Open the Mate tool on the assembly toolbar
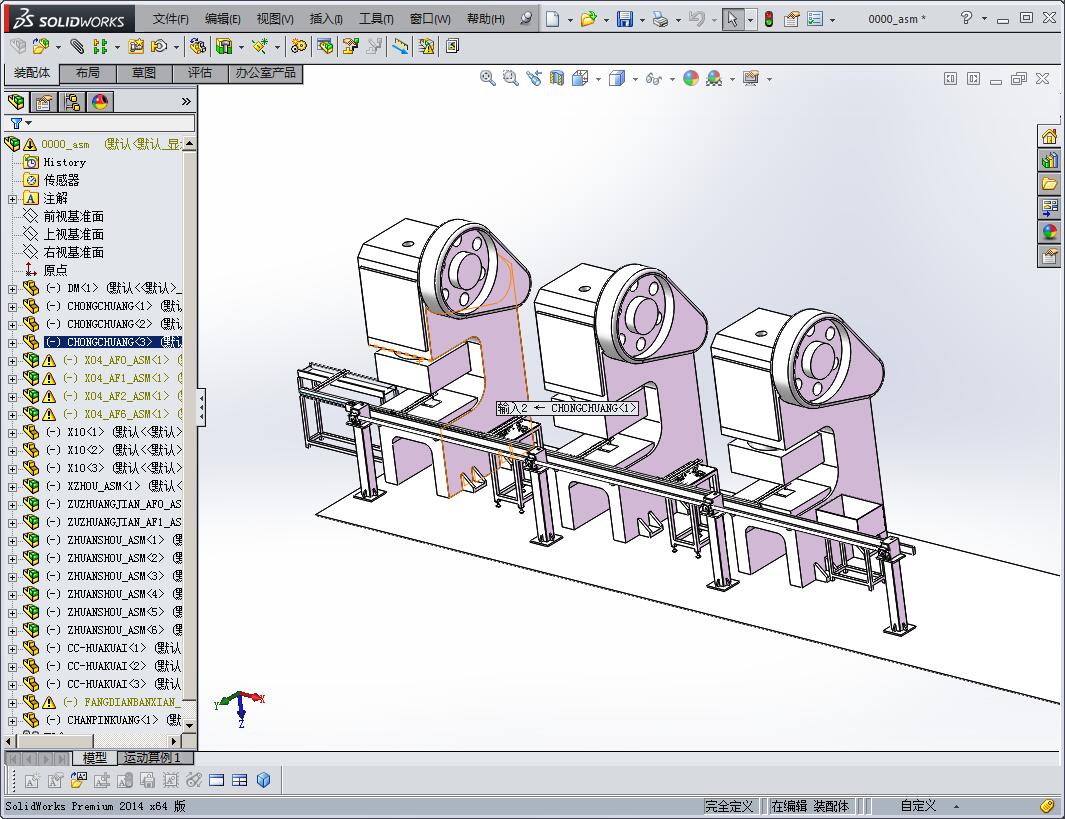Image resolution: width=1065 pixels, height=819 pixels. pos(77,46)
